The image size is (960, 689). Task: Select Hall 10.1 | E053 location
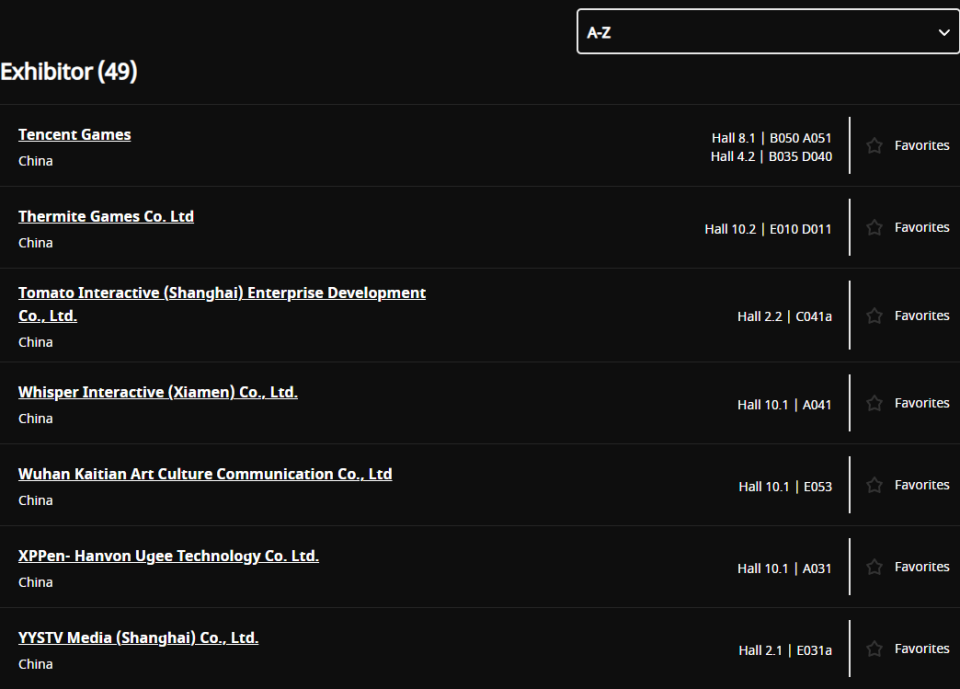point(785,487)
